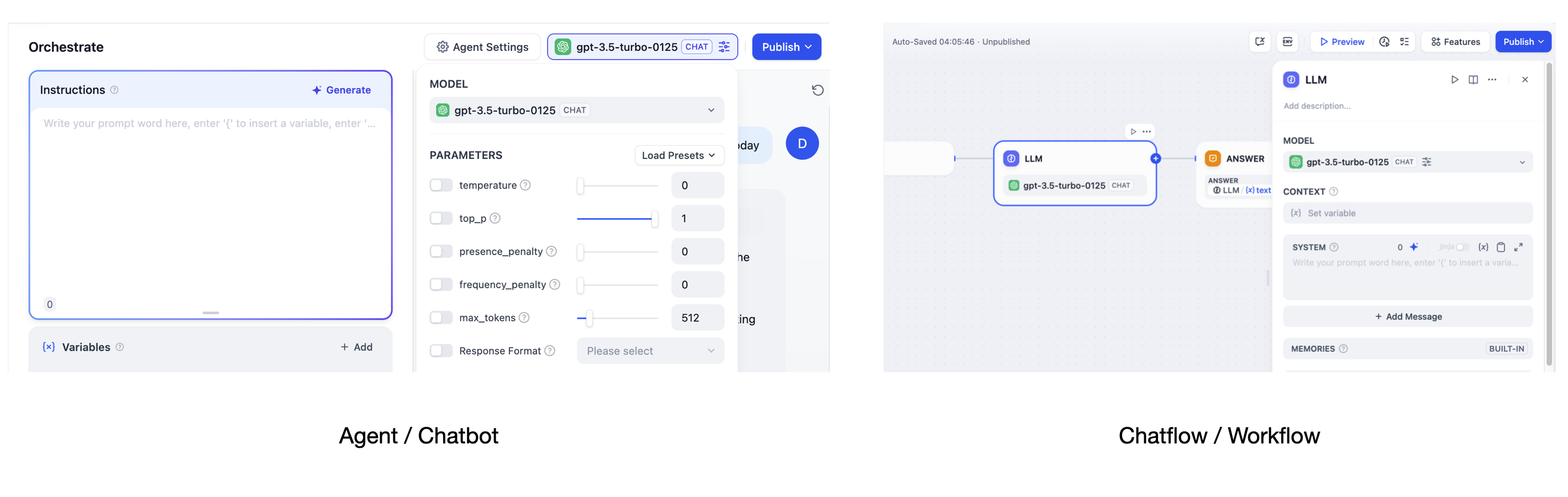The image size is (1568, 497).
Task: Enable the top_p parameter toggle
Action: (x=441, y=218)
